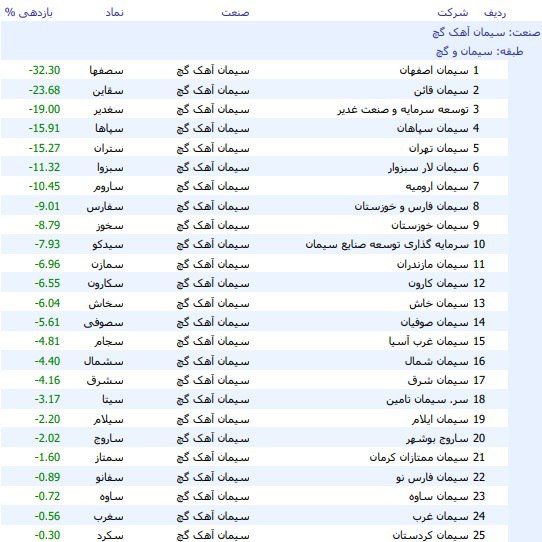Sort by the بازدهی % column header
The height and width of the screenshot is (542, 542).
pyautogui.click(x=29, y=13)
